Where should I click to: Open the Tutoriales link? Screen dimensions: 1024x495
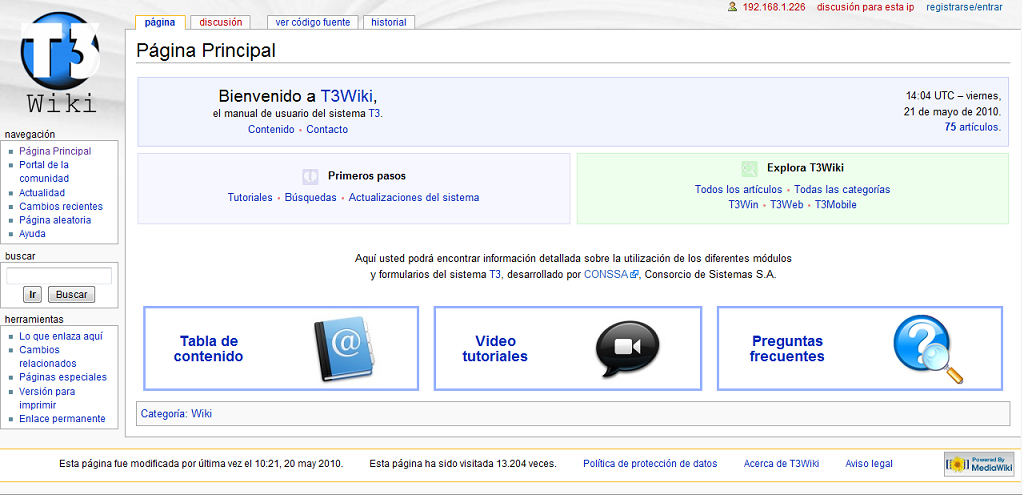[250, 197]
